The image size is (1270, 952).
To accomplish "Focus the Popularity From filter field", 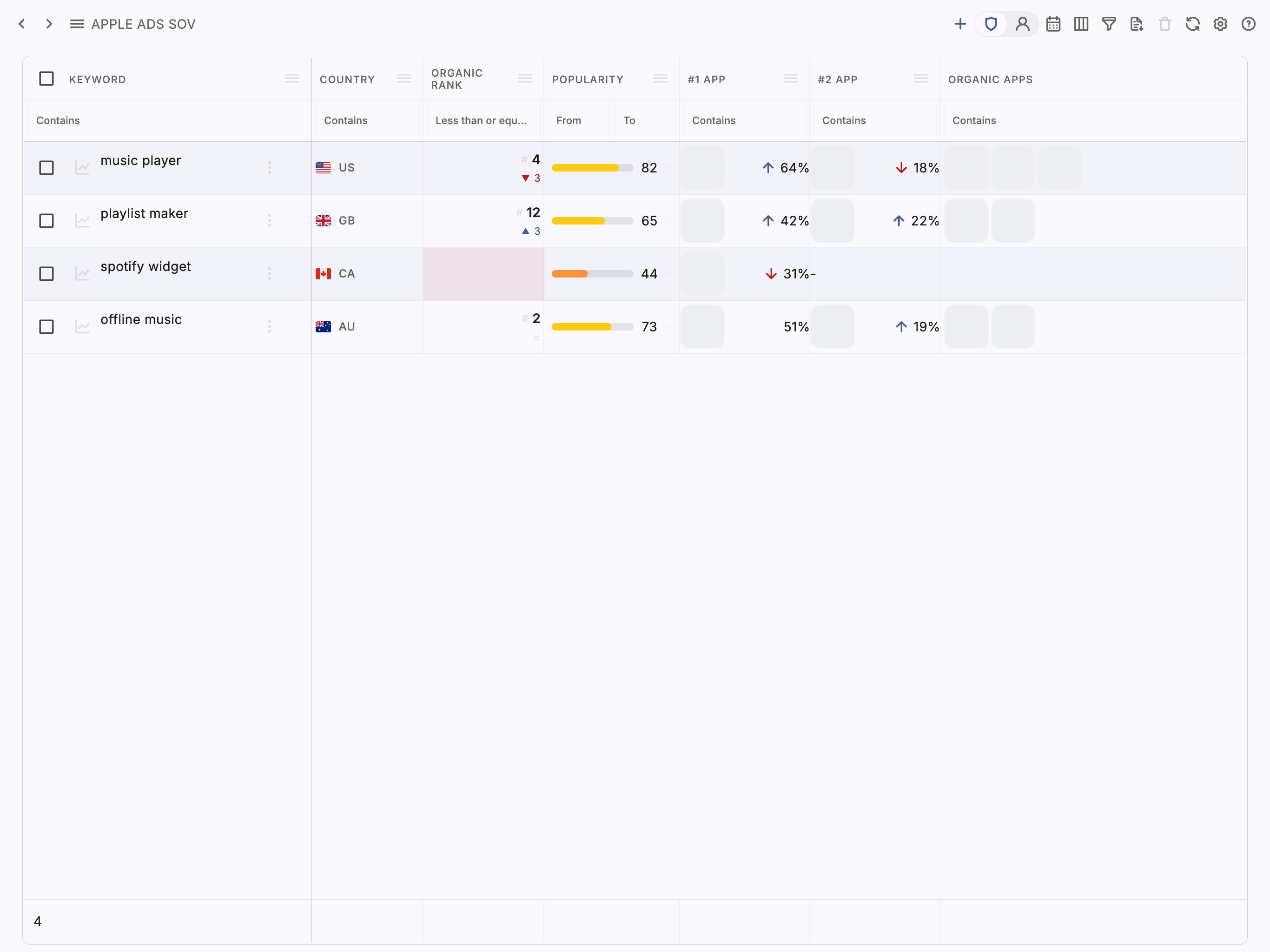I will (579, 120).
